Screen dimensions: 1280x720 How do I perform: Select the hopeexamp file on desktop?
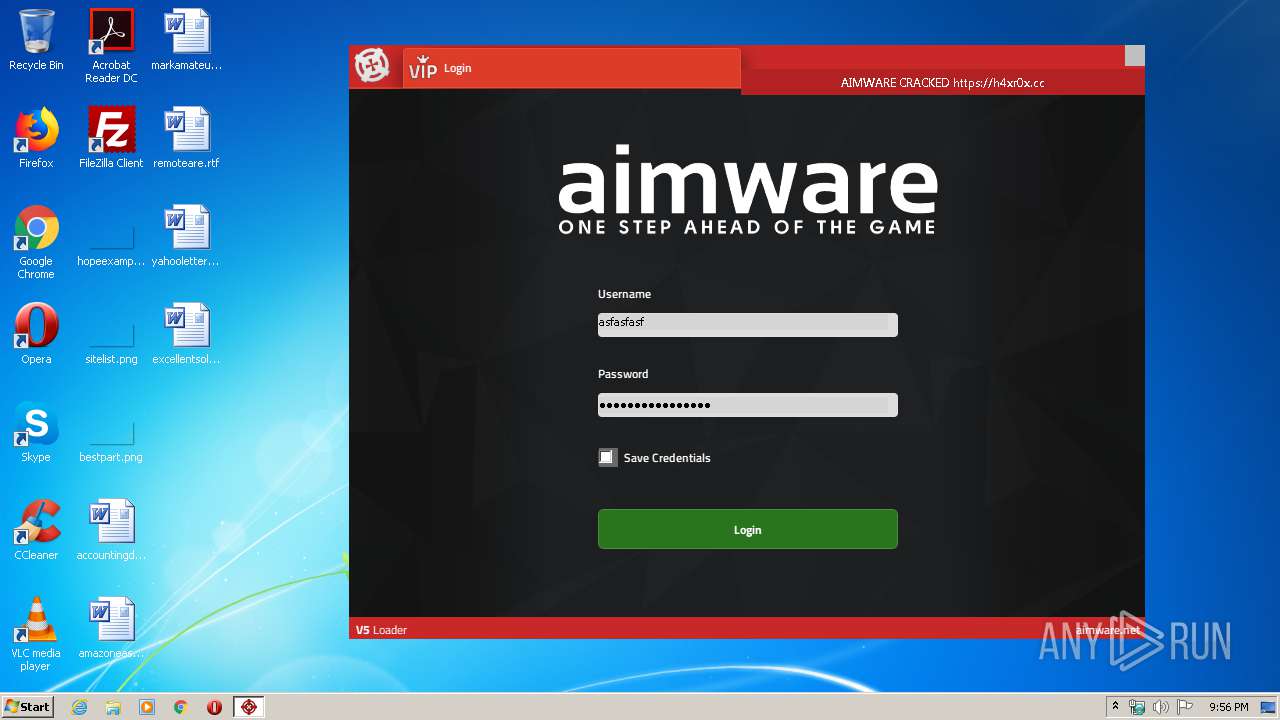click(x=111, y=247)
